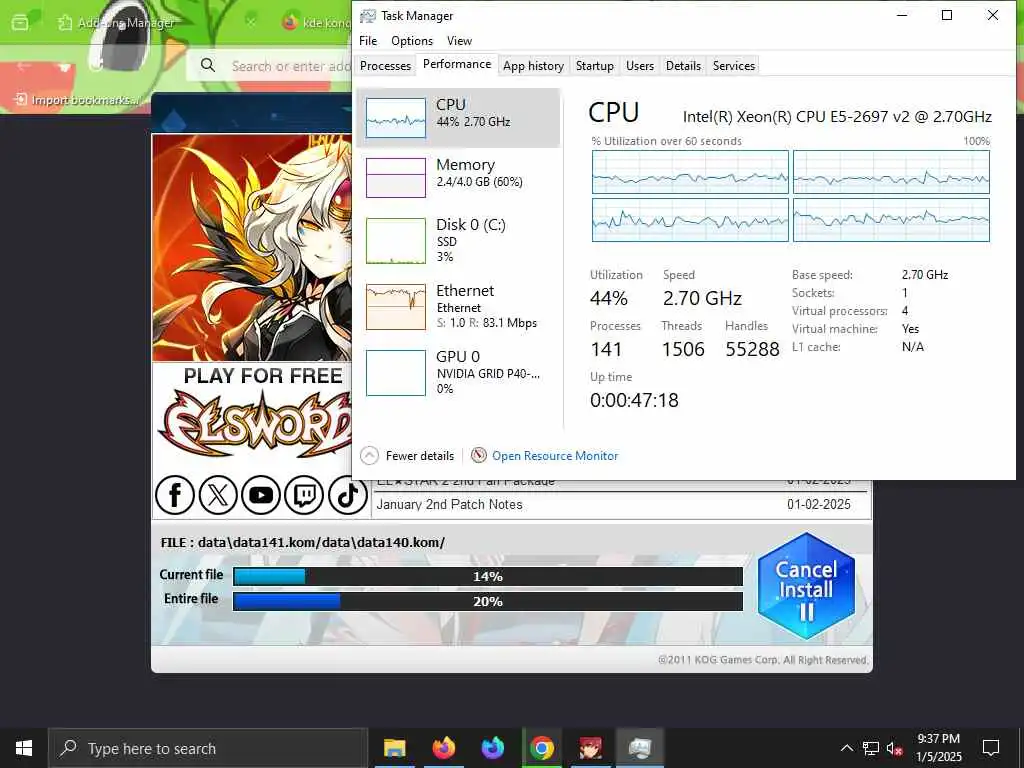Open the Action Center notifications icon
The height and width of the screenshot is (768, 1024).
click(991, 748)
